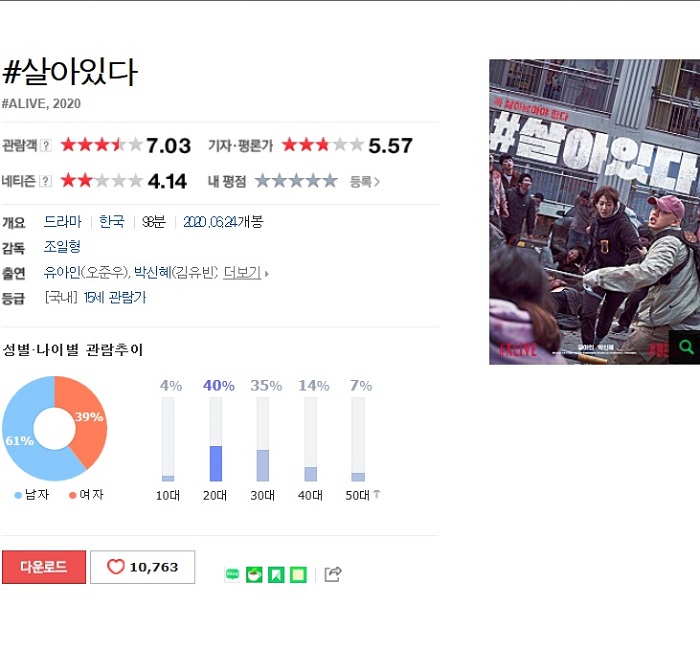Click the help icon next to 관람객
Screen dimensions: 700x649
[46, 146]
